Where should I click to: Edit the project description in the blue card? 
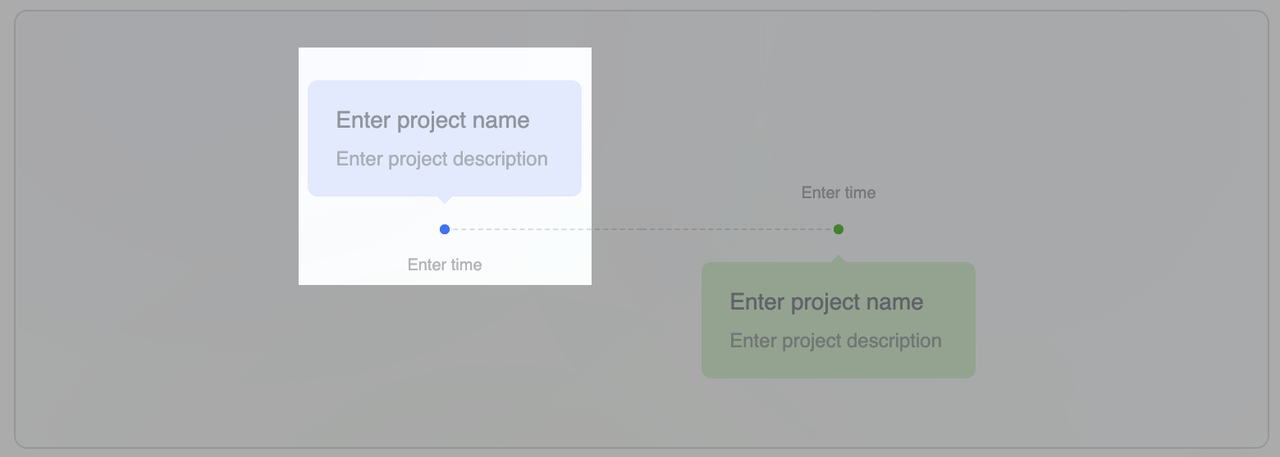click(441, 159)
